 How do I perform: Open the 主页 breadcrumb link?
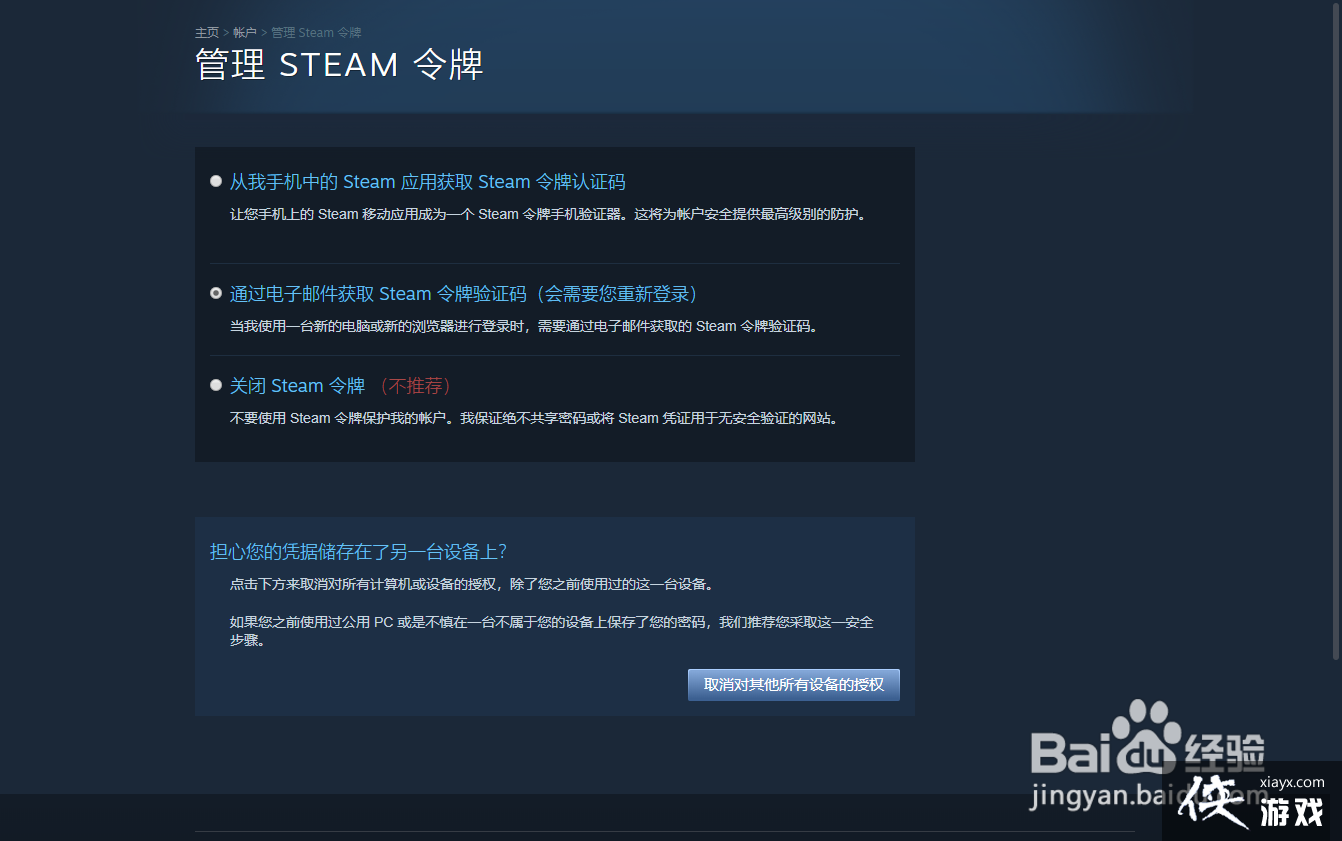[207, 32]
